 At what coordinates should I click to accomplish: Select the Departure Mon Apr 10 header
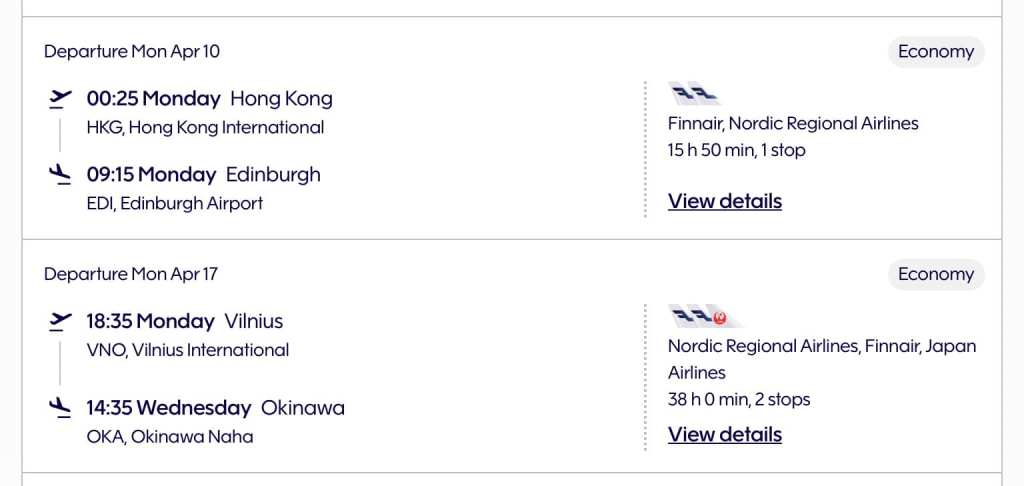(131, 51)
